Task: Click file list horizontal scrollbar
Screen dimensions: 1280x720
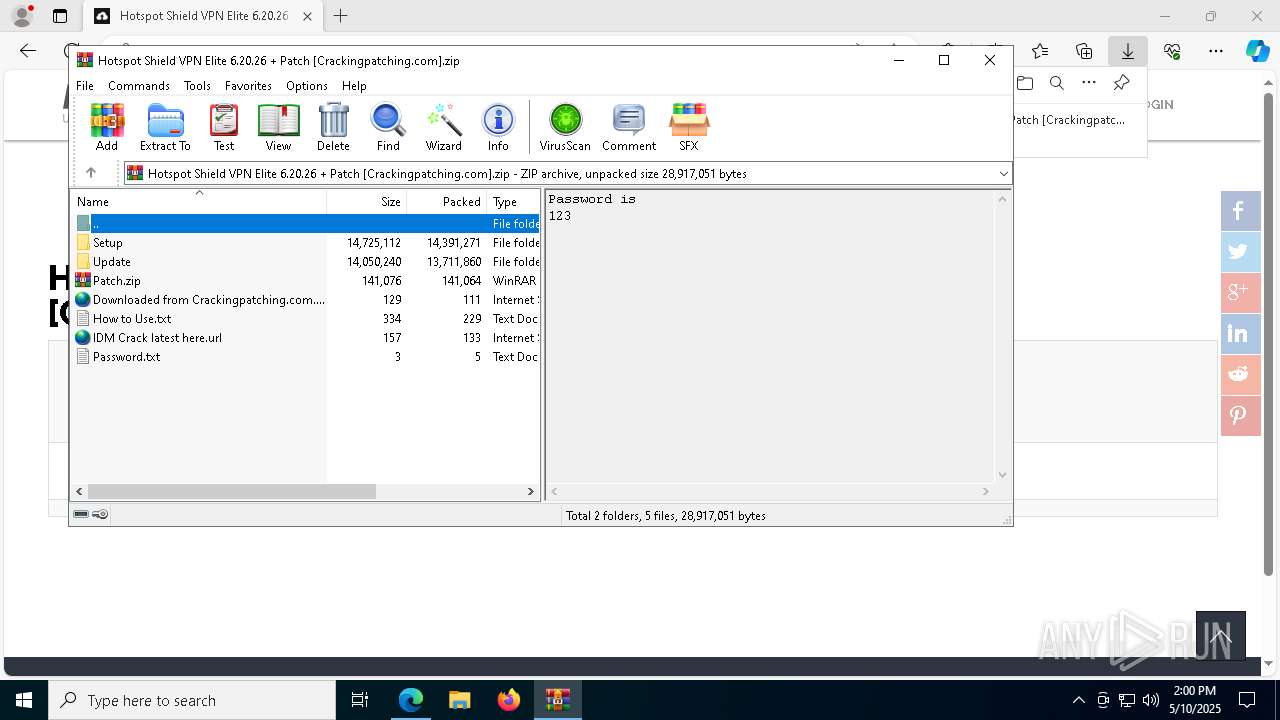Action: point(231,491)
